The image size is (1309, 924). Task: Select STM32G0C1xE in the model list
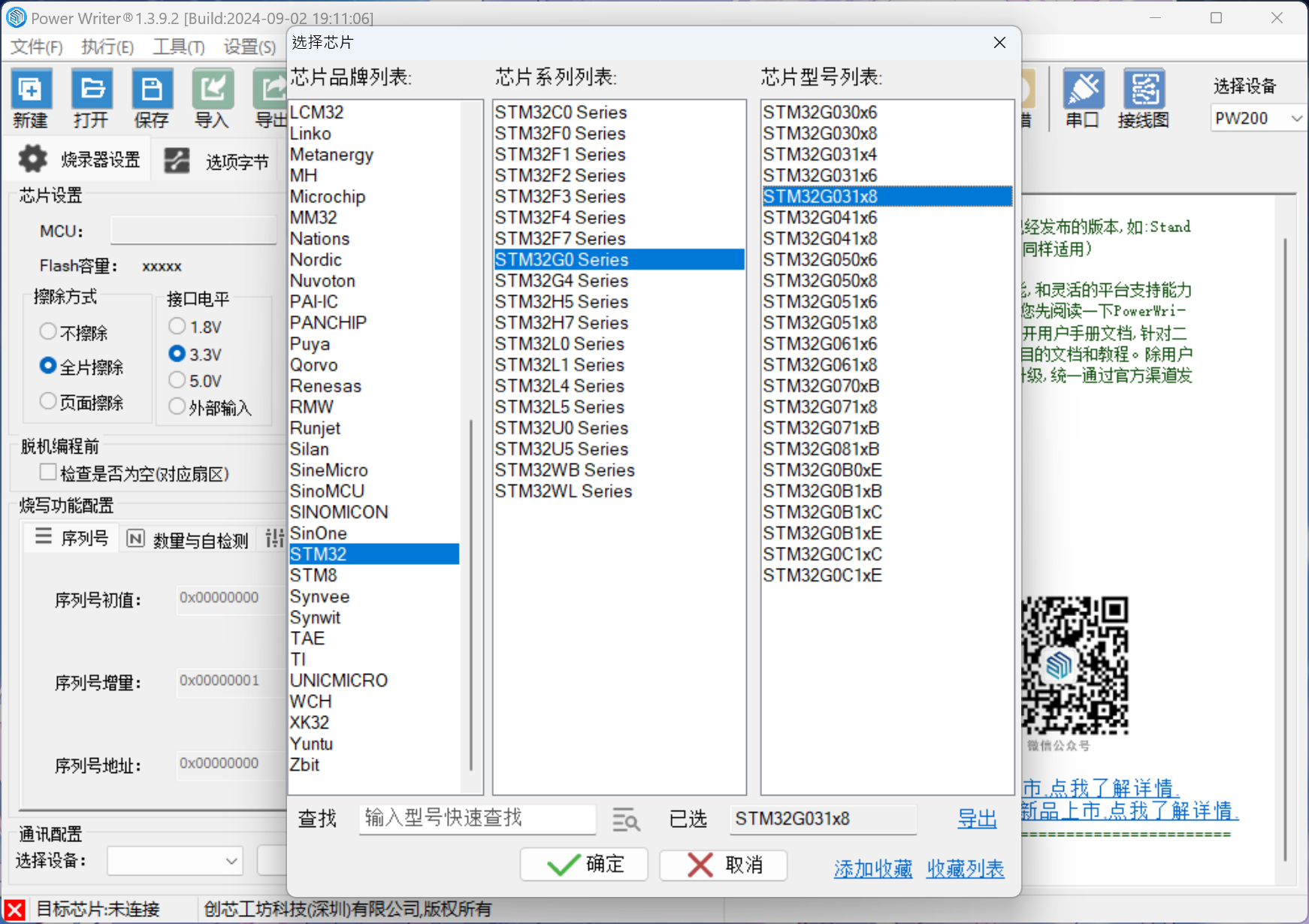tap(887, 575)
